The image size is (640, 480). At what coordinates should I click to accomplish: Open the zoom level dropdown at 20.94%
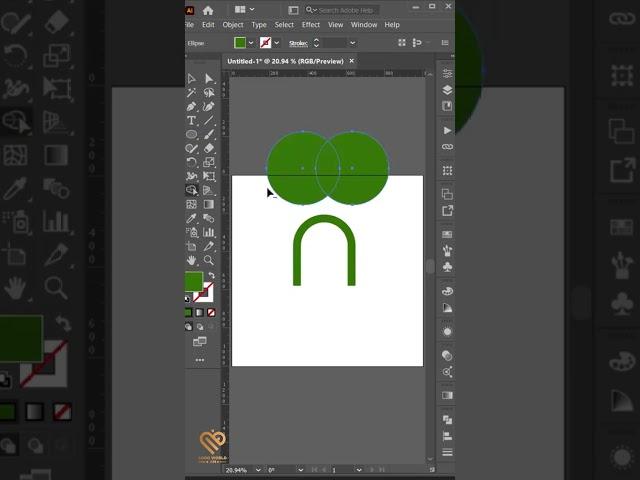[258, 470]
